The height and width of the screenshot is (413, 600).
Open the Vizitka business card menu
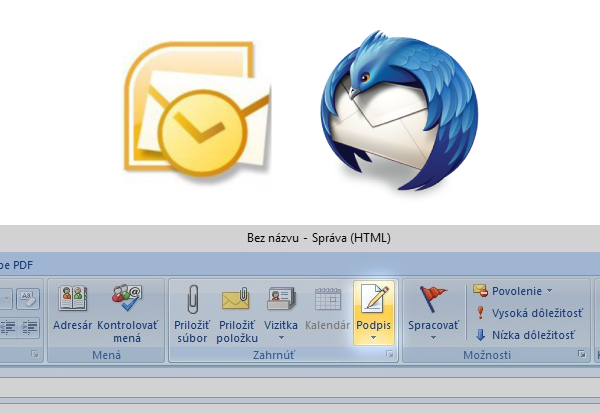[281, 312]
